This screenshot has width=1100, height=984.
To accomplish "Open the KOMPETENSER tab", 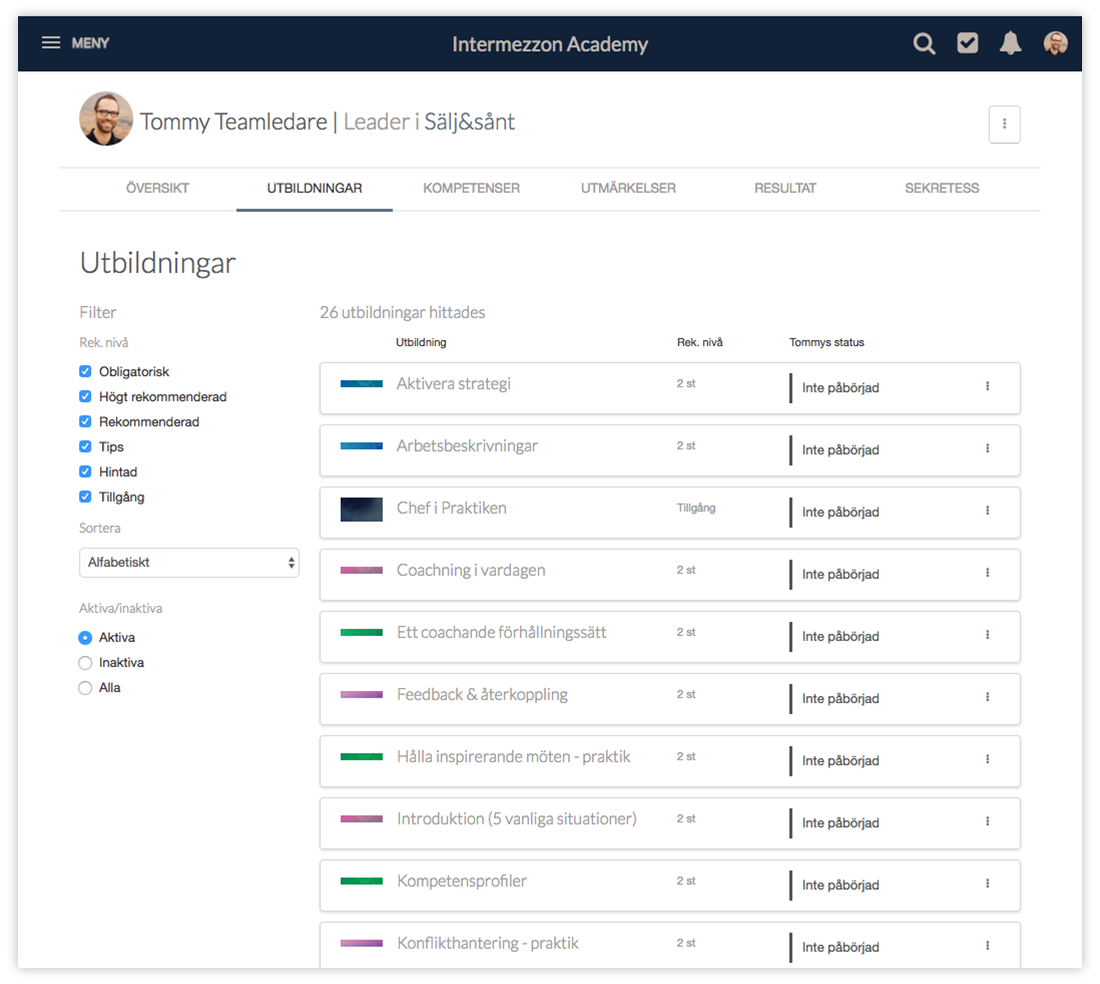I will (471, 188).
